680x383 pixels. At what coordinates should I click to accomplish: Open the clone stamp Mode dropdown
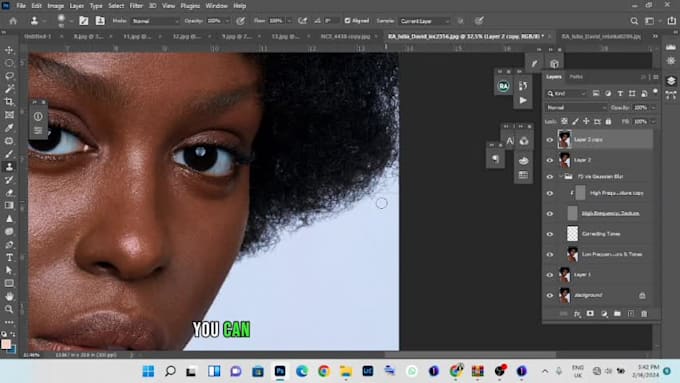pyautogui.click(x=155, y=21)
